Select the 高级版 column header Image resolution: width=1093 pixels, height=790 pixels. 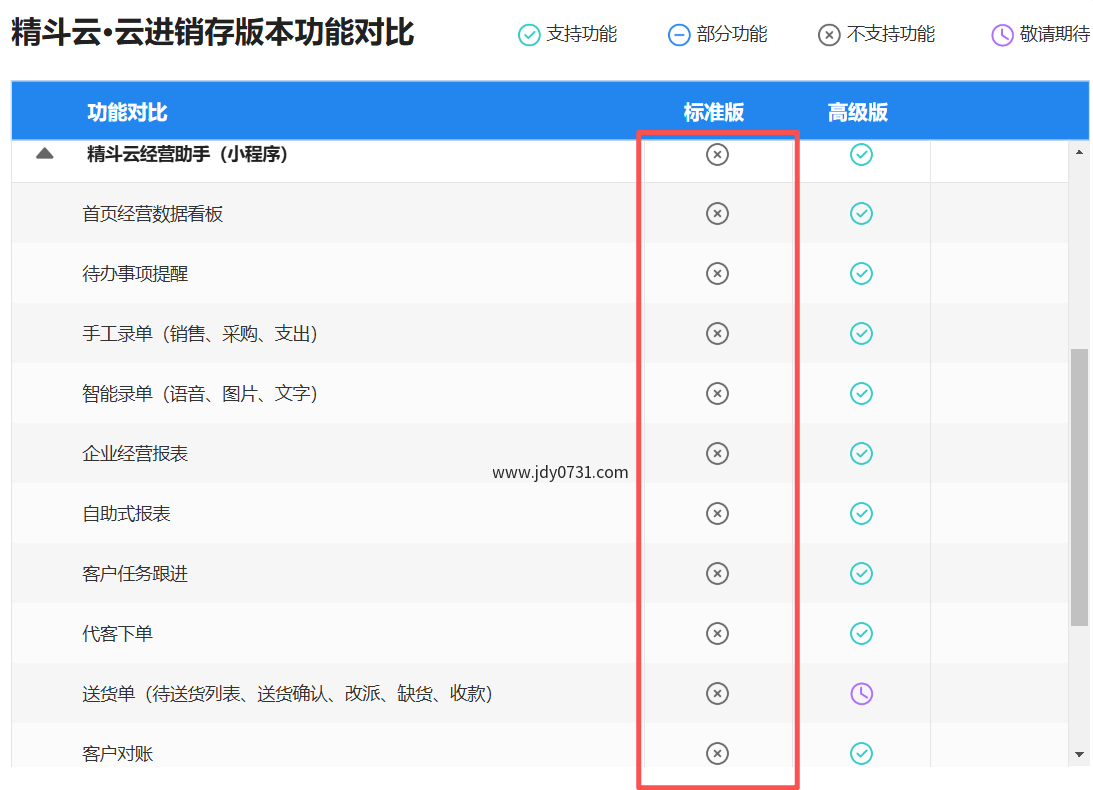pyautogui.click(x=858, y=112)
